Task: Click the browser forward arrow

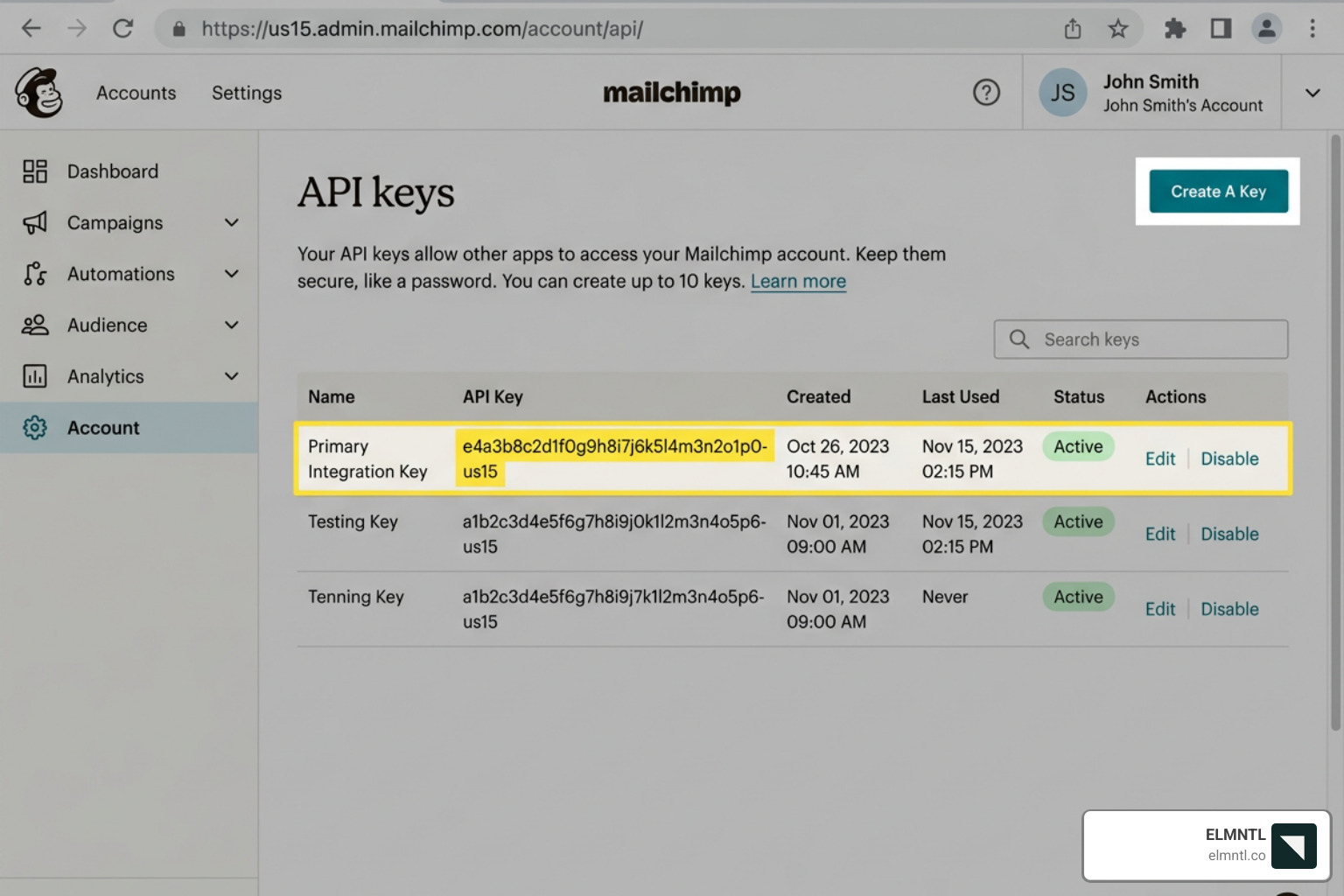Action: click(77, 29)
